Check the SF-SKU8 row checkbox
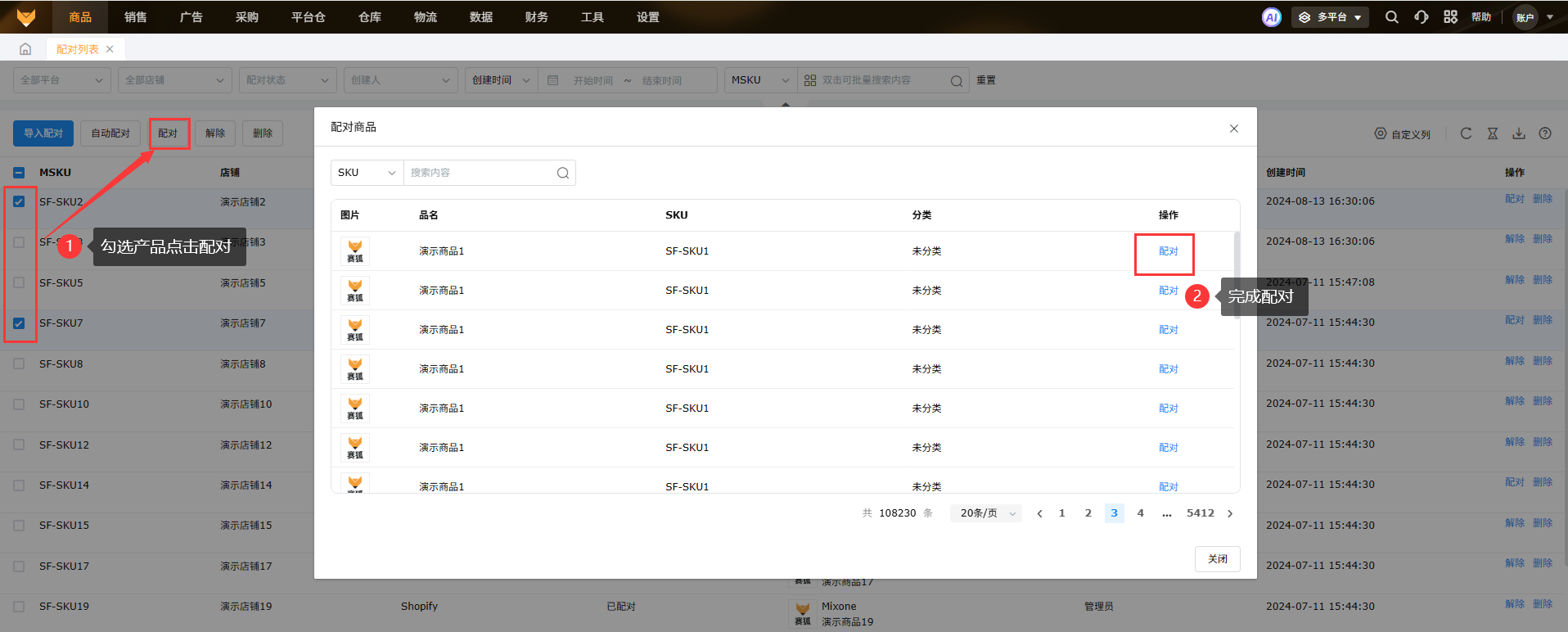The image size is (1568, 632). [19, 363]
